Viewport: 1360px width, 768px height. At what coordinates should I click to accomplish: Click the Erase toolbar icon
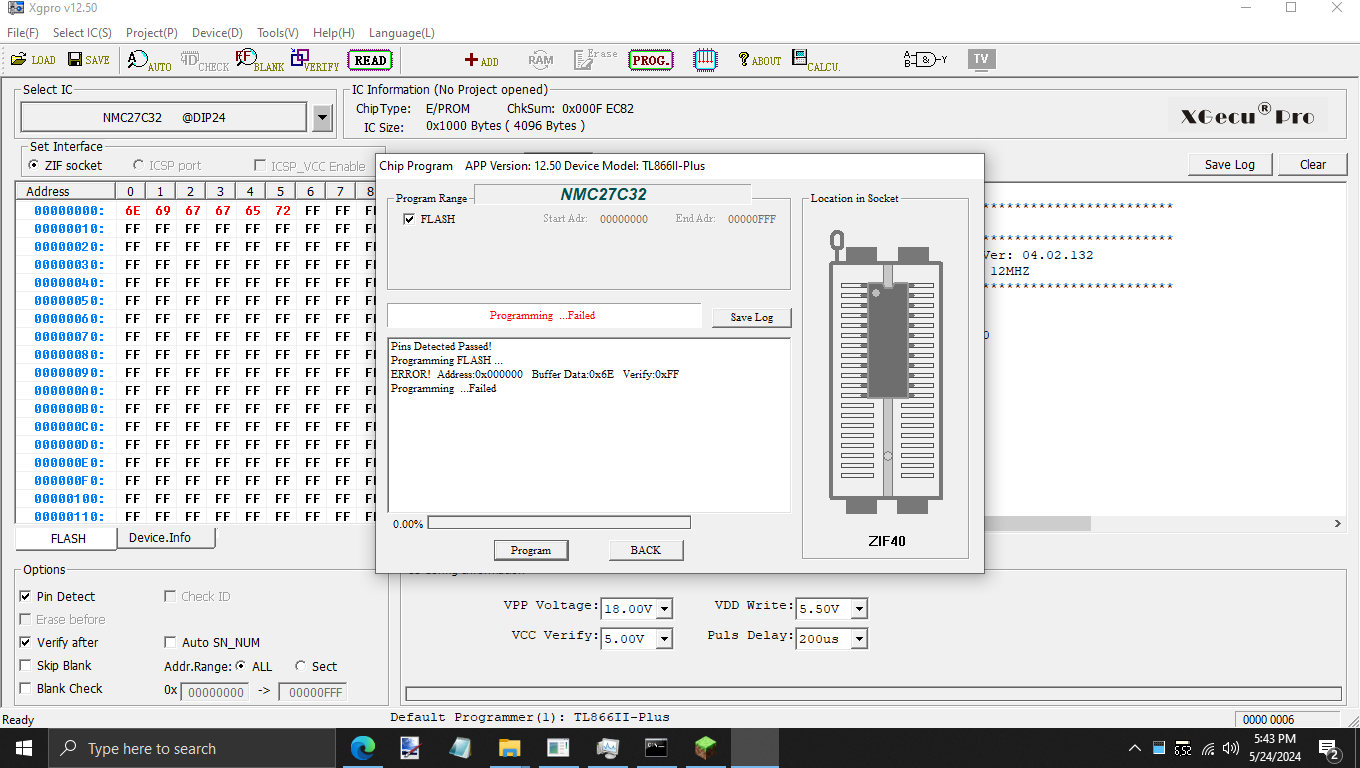(596, 60)
